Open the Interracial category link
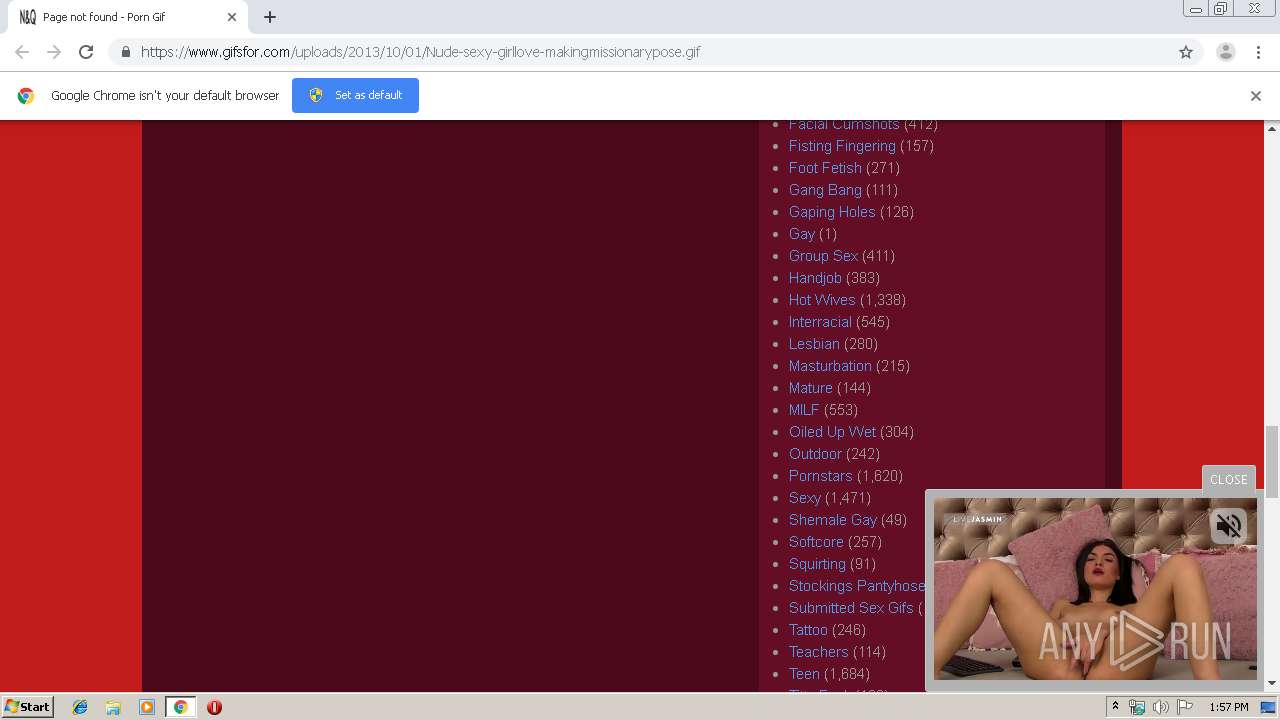The height and width of the screenshot is (720, 1280). click(x=820, y=322)
